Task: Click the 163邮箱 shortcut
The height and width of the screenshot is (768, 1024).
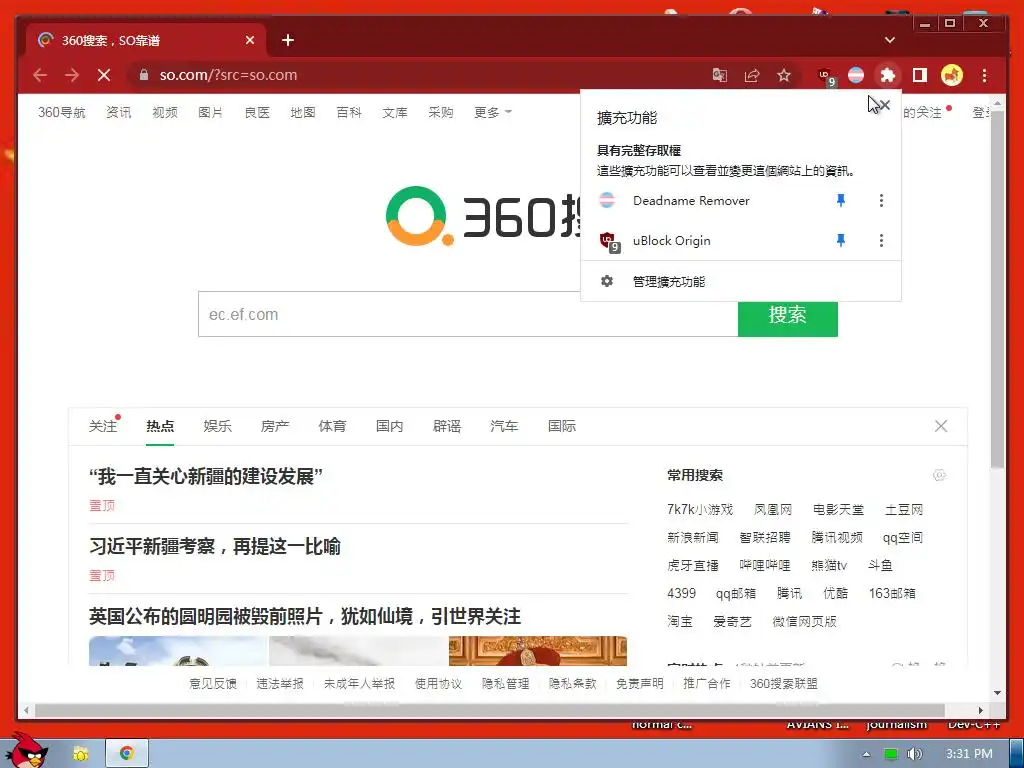Action: point(892,594)
